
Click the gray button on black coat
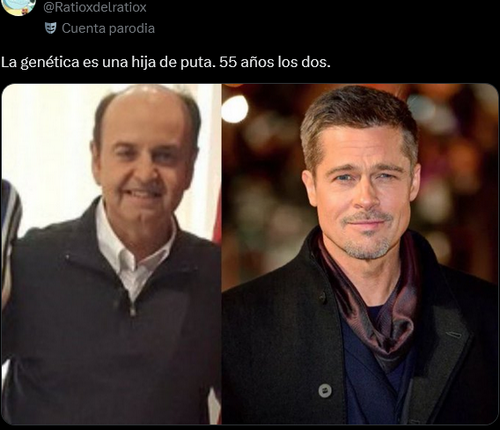(x=325, y=390)
